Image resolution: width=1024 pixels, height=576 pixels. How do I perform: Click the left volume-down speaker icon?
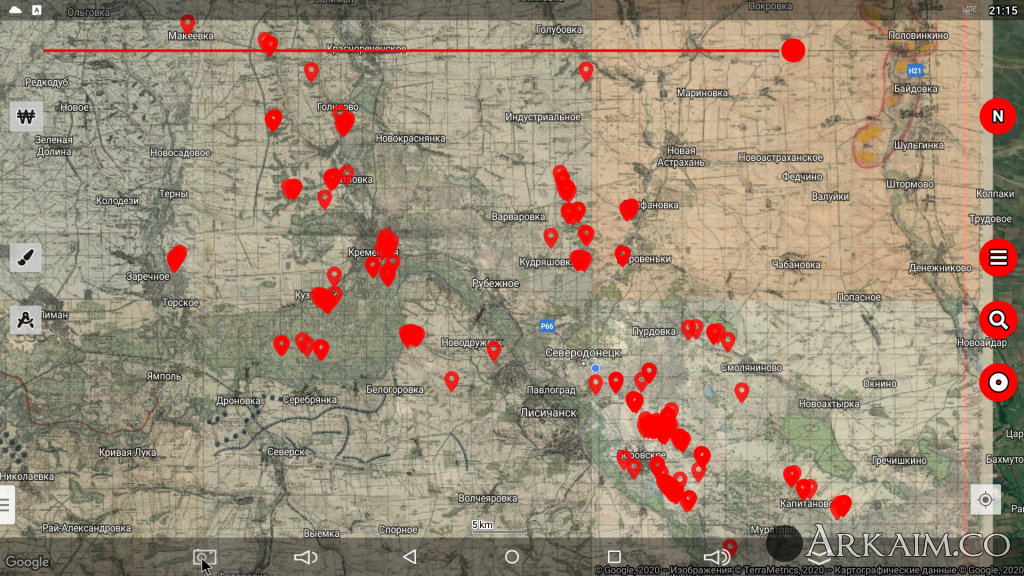(x=306, y=557)
